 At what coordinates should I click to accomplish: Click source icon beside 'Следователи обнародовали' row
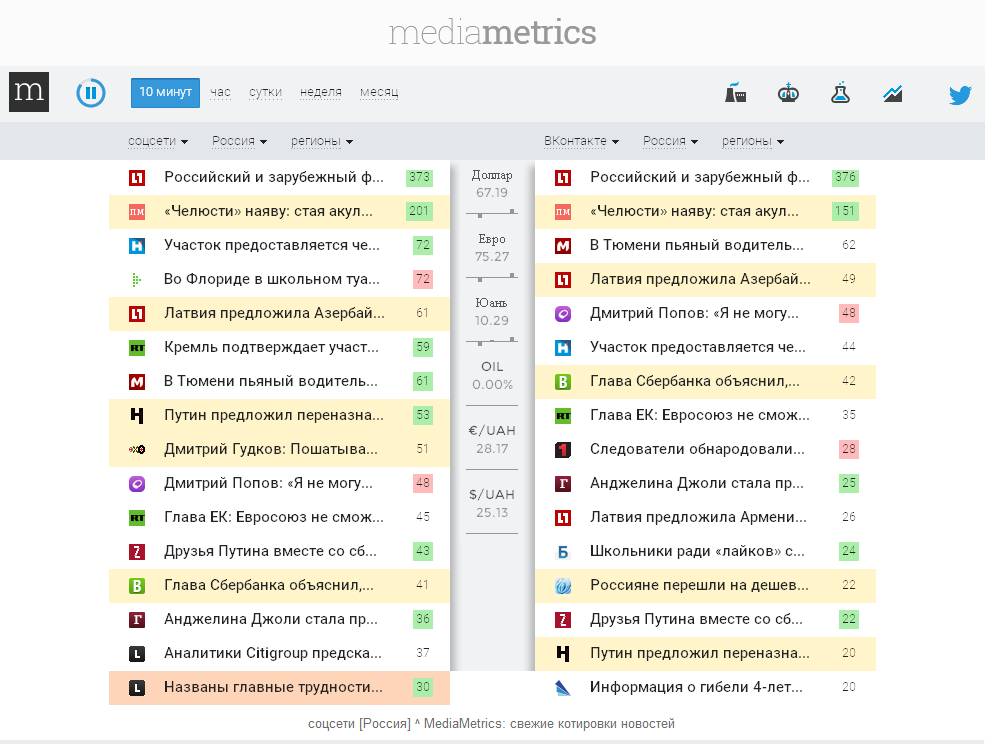[x=563, y=449]
